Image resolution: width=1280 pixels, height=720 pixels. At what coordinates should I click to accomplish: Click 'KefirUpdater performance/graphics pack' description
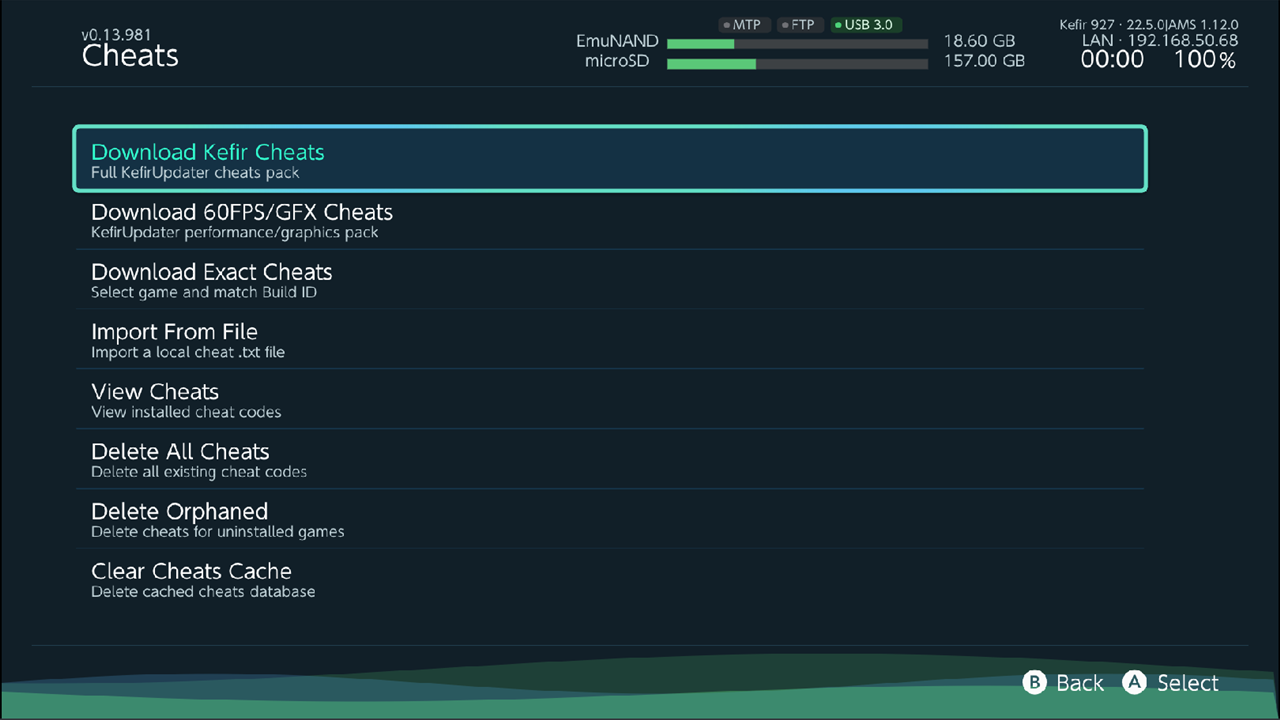[235, 233]
